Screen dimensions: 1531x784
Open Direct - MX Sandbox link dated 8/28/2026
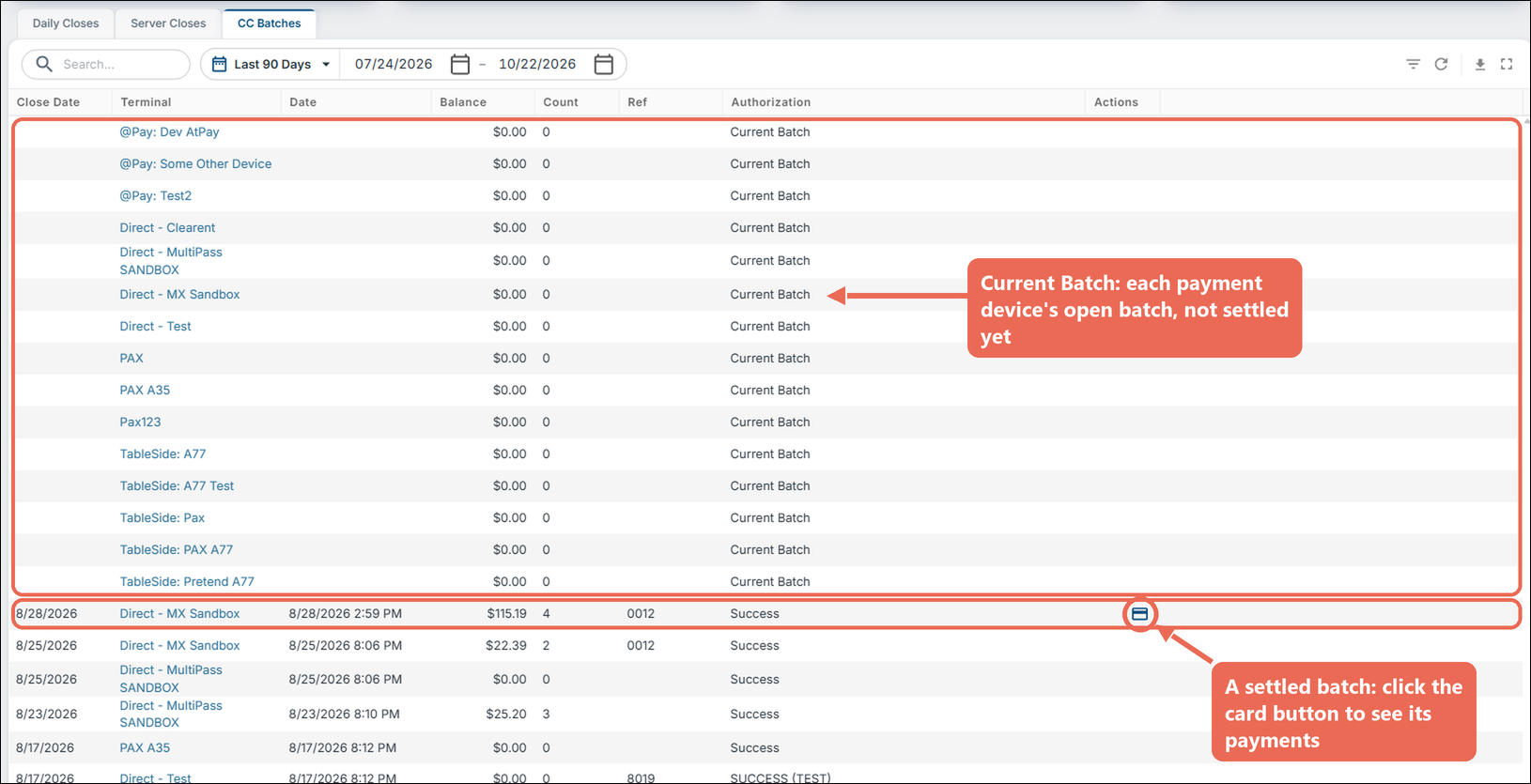(x=179, y=614)
